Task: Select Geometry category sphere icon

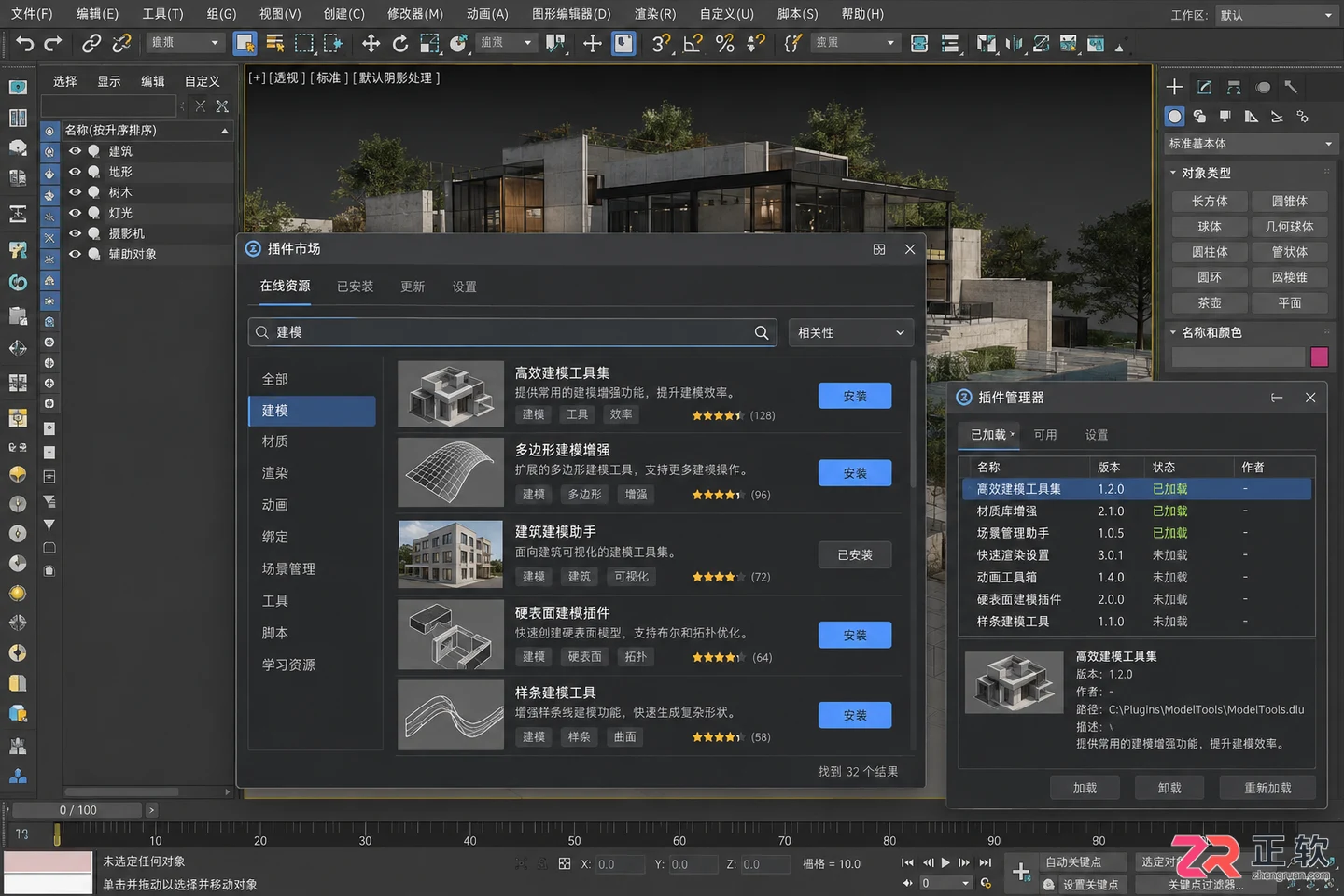Action: pos(1175,116)
